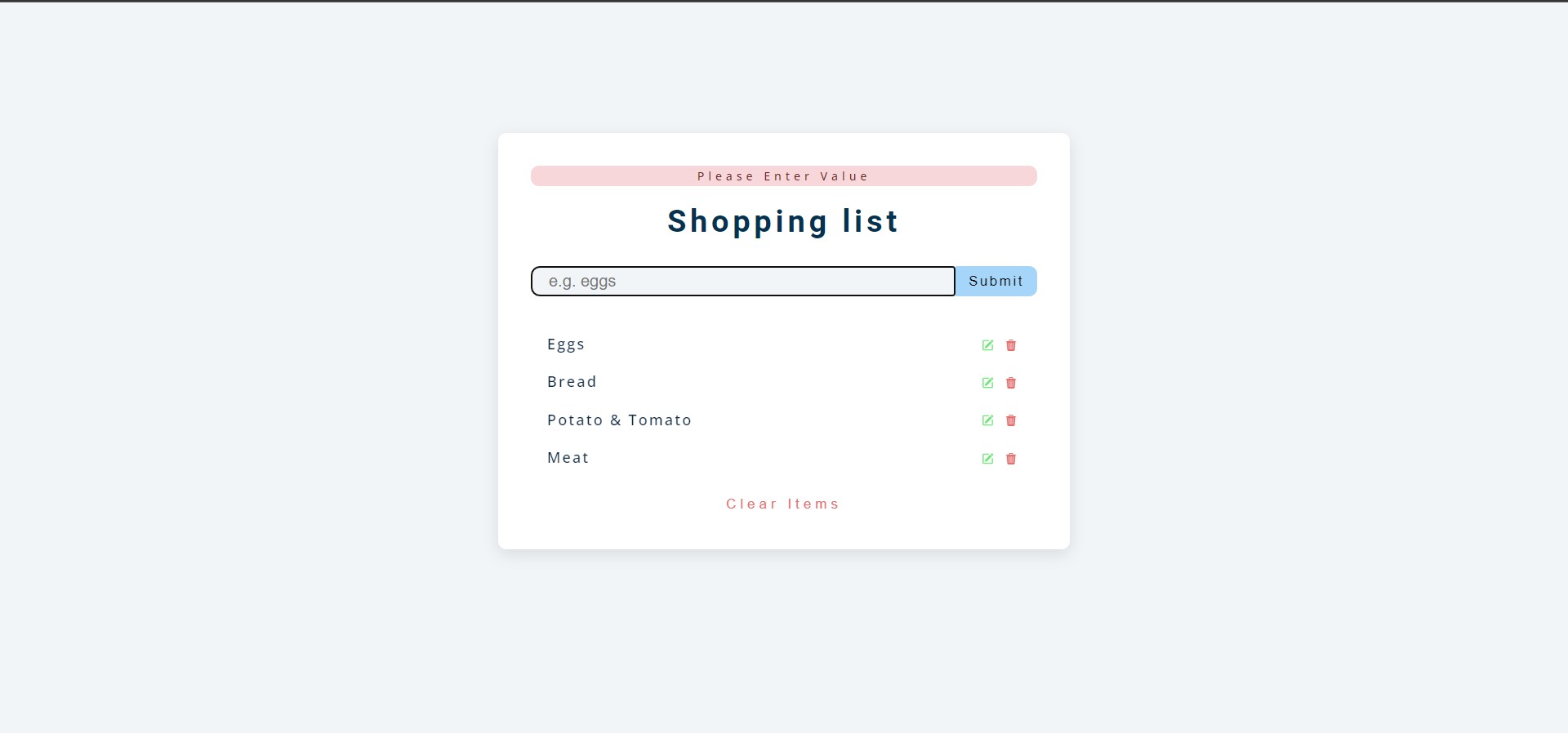Select the edit pencil icon beside Bread
Screen dimensions: 1568x733
pos(987,383)
